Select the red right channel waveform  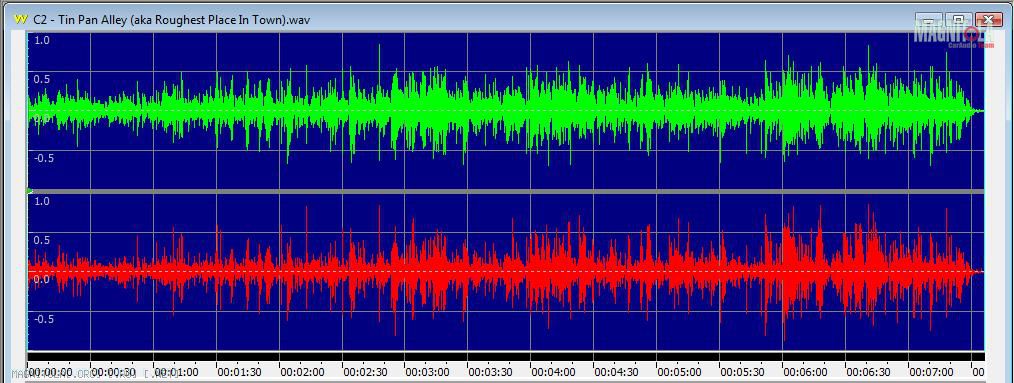505,272
